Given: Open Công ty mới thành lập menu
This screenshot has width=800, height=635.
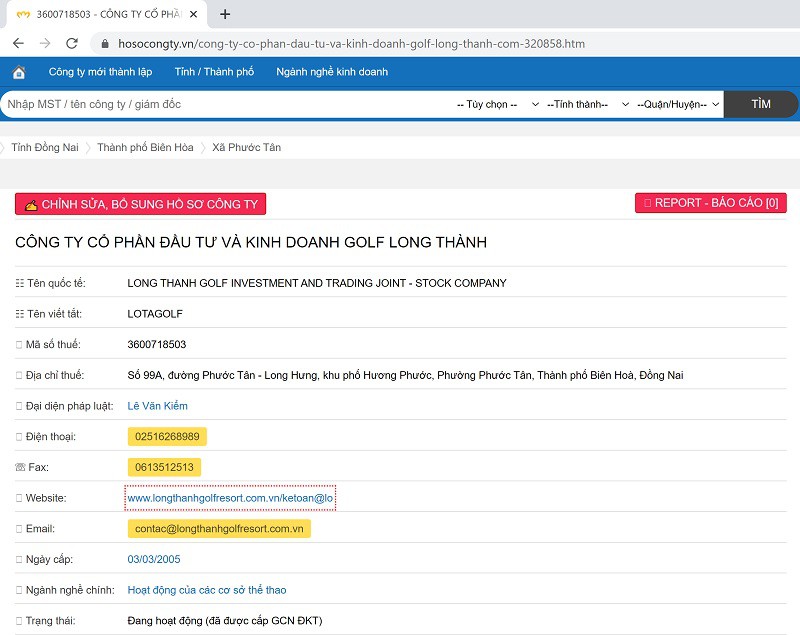Looking at the screenshot, I should coord(100,72).
